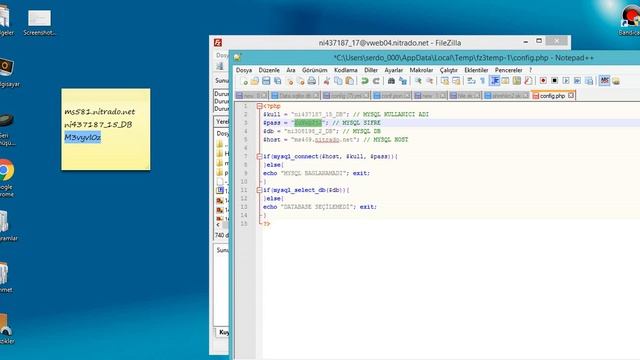
Task: Click ms581.nitrado.net on the sticky note
Action: [100, 111]
